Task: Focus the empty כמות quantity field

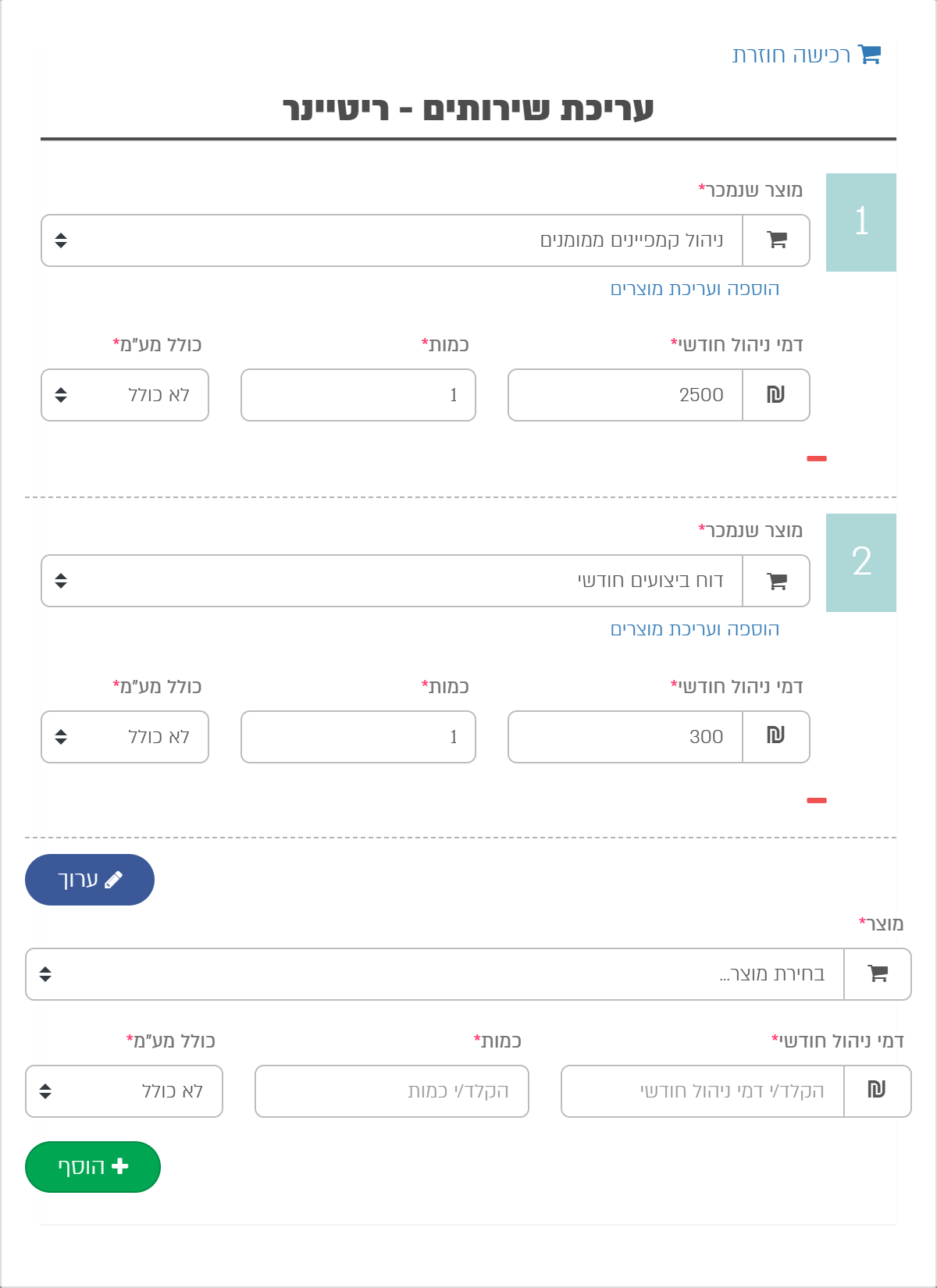Action: (392, 1091)
